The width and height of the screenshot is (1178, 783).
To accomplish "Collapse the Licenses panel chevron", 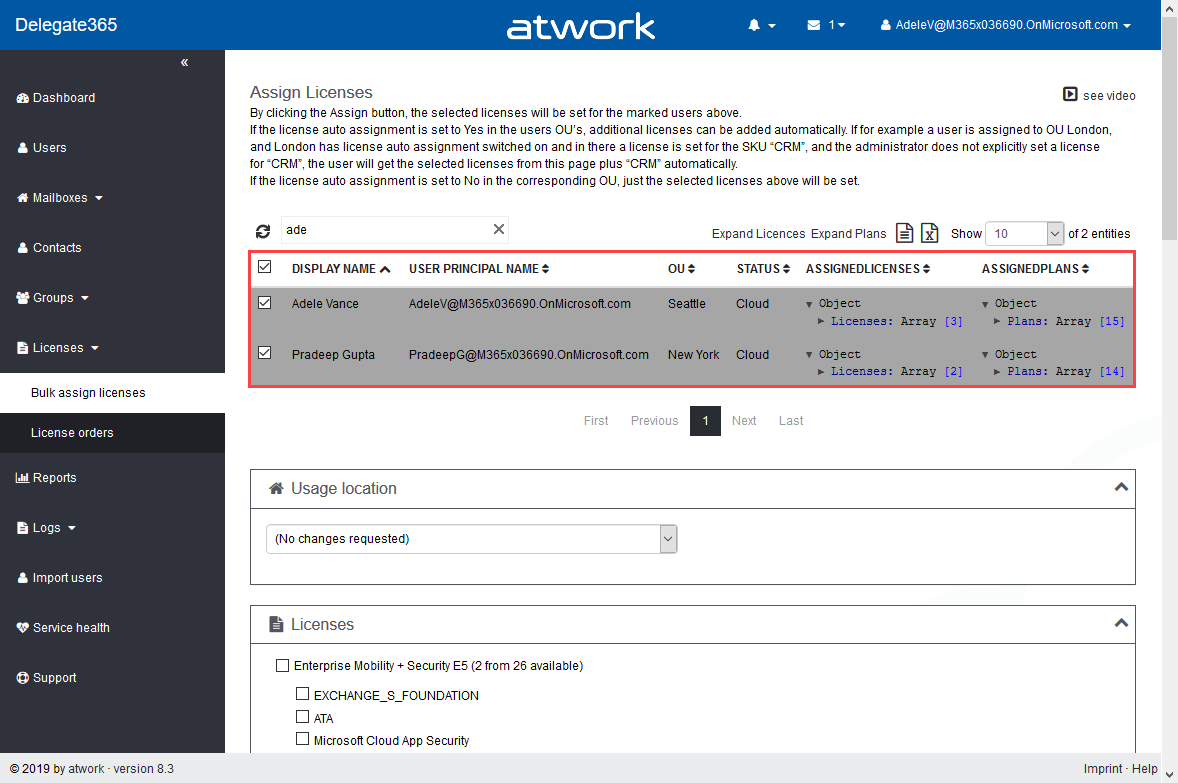I will point(1121,623).
